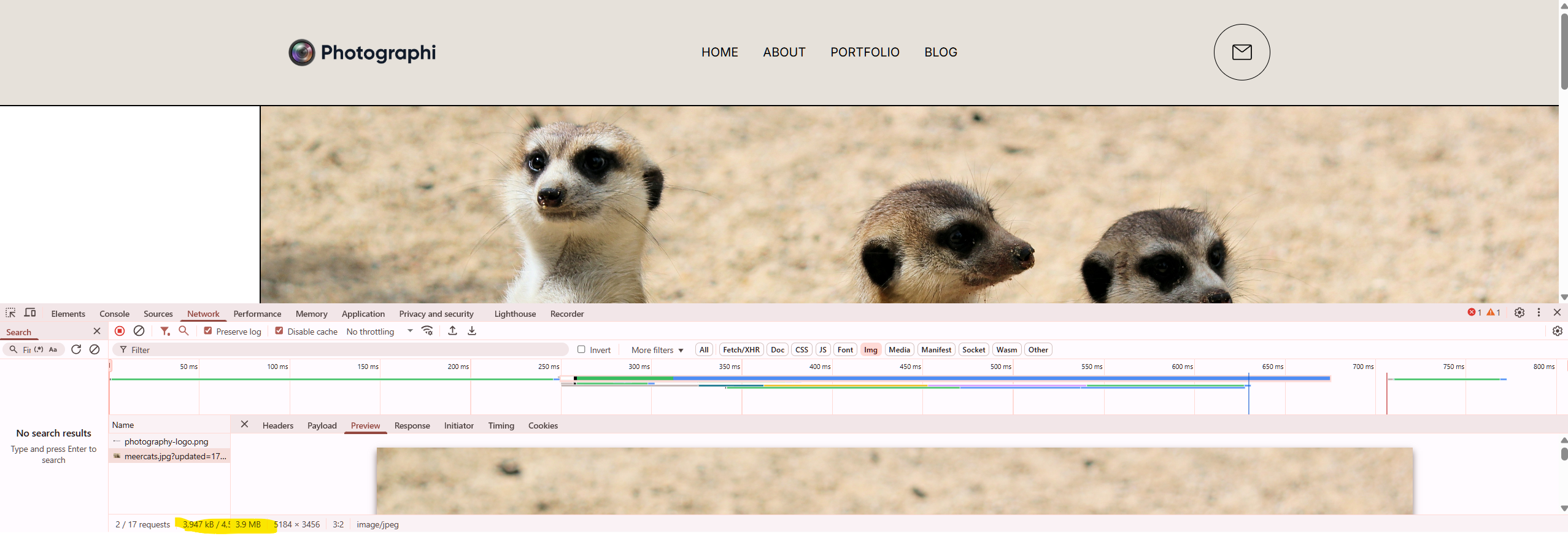Open network conditions wifi icon
Screen dimensions: 1568x536
click(428, 331)
